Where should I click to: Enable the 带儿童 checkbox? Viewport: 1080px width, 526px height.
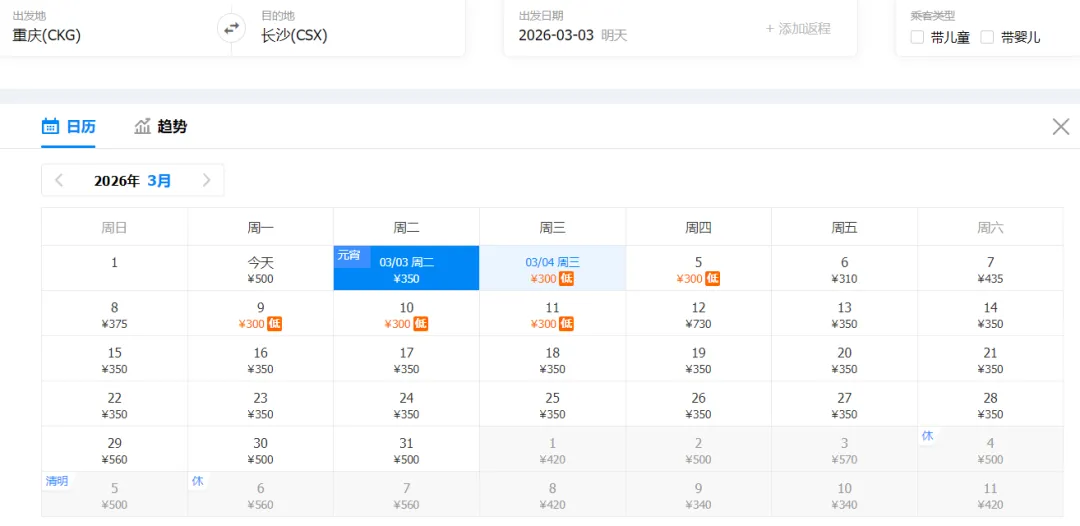(917, 37)
